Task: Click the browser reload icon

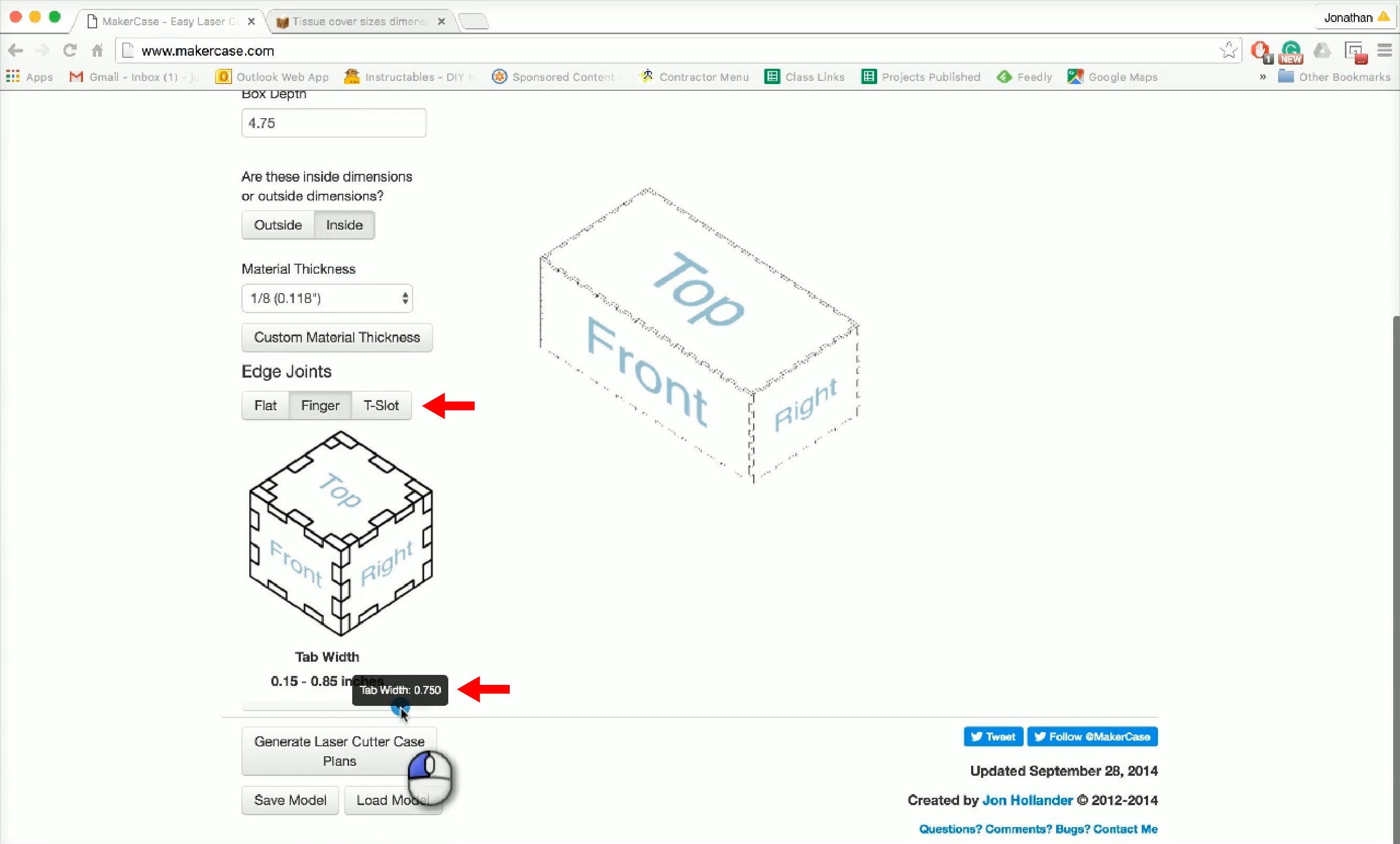Action: click(x=69, y=50)
